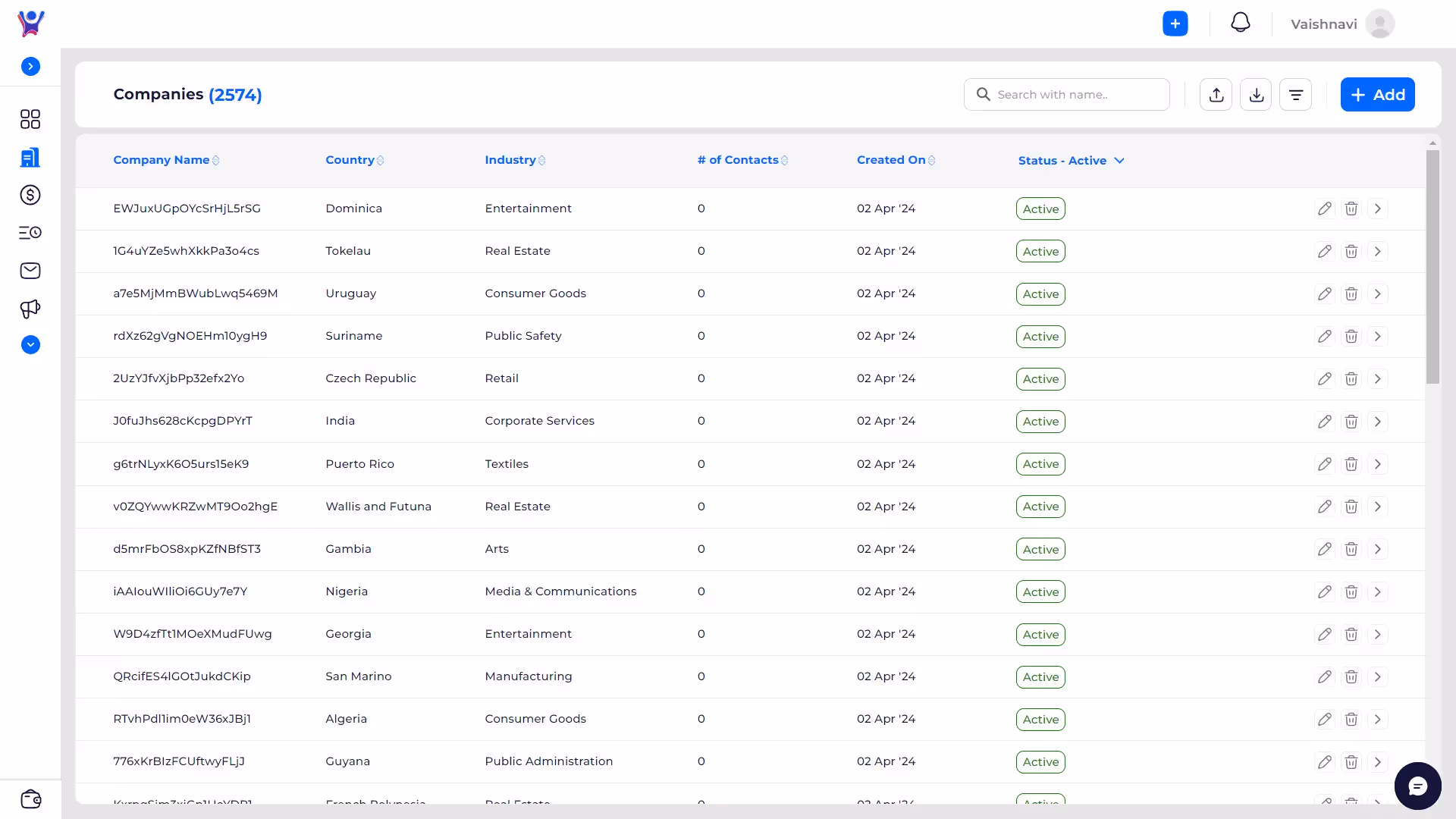This screenshot has height=819, width=1456.
Task: Open the filter icon next to download
Action: tap(1295, 95)
